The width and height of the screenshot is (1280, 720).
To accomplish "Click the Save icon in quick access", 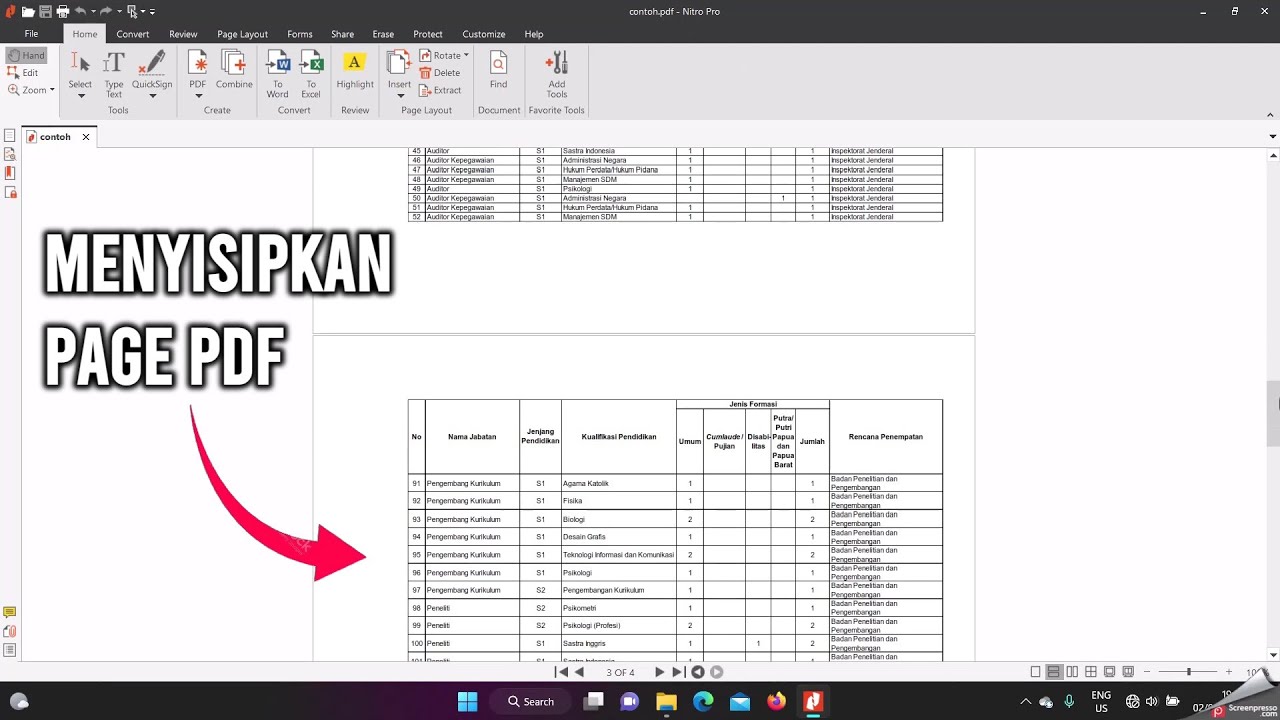I will (x=45, y=11).
